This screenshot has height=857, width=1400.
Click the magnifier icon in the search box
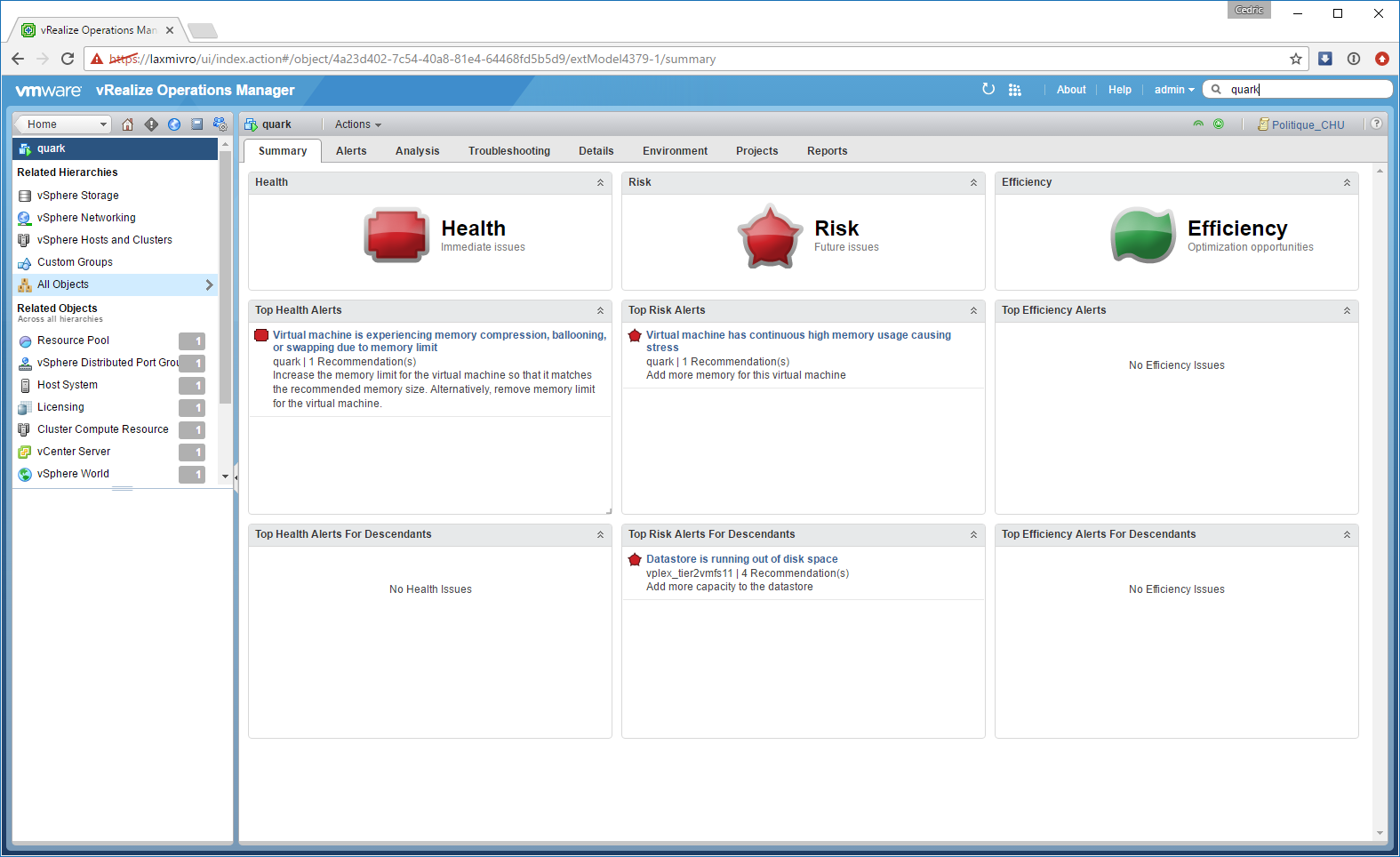[1216, 89]
